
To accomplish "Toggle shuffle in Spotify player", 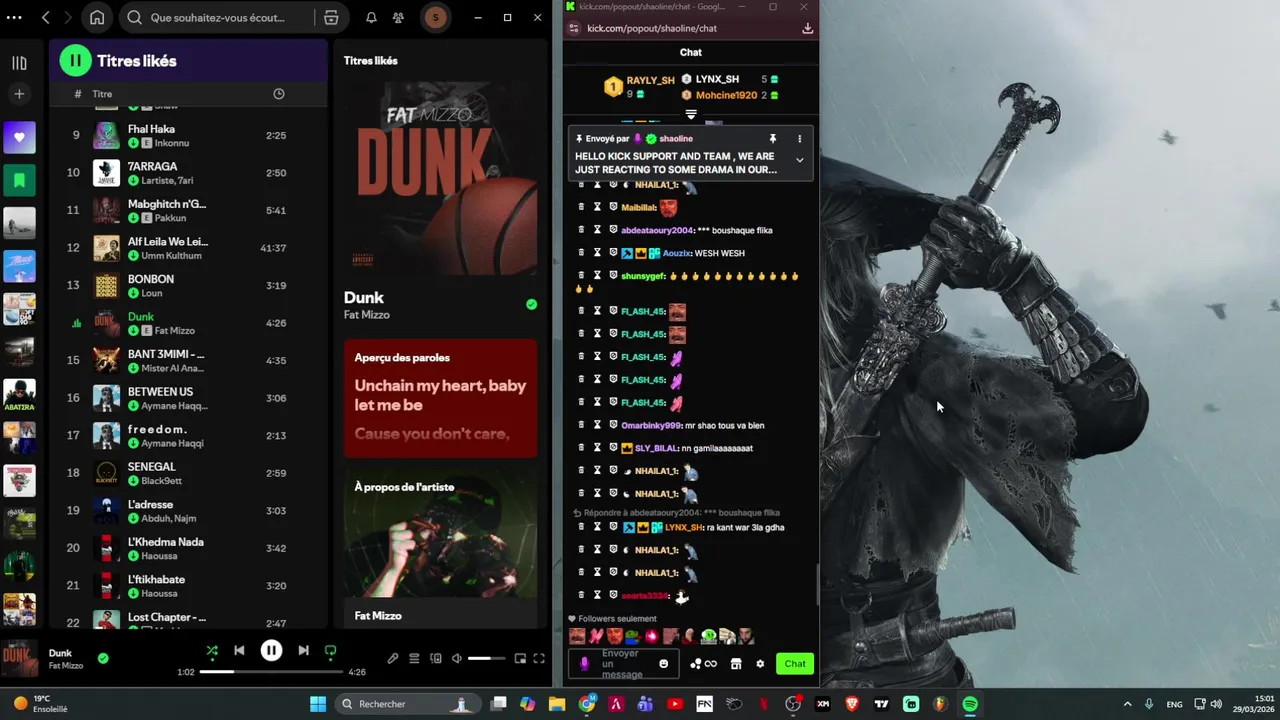I will [x=212, y=650].
